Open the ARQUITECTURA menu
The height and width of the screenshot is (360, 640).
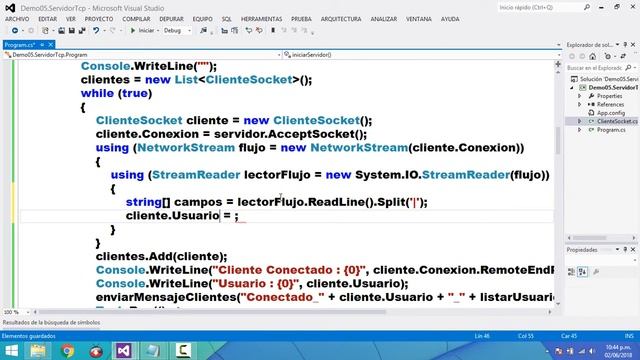pyautogui.click(x=341, y=19)
